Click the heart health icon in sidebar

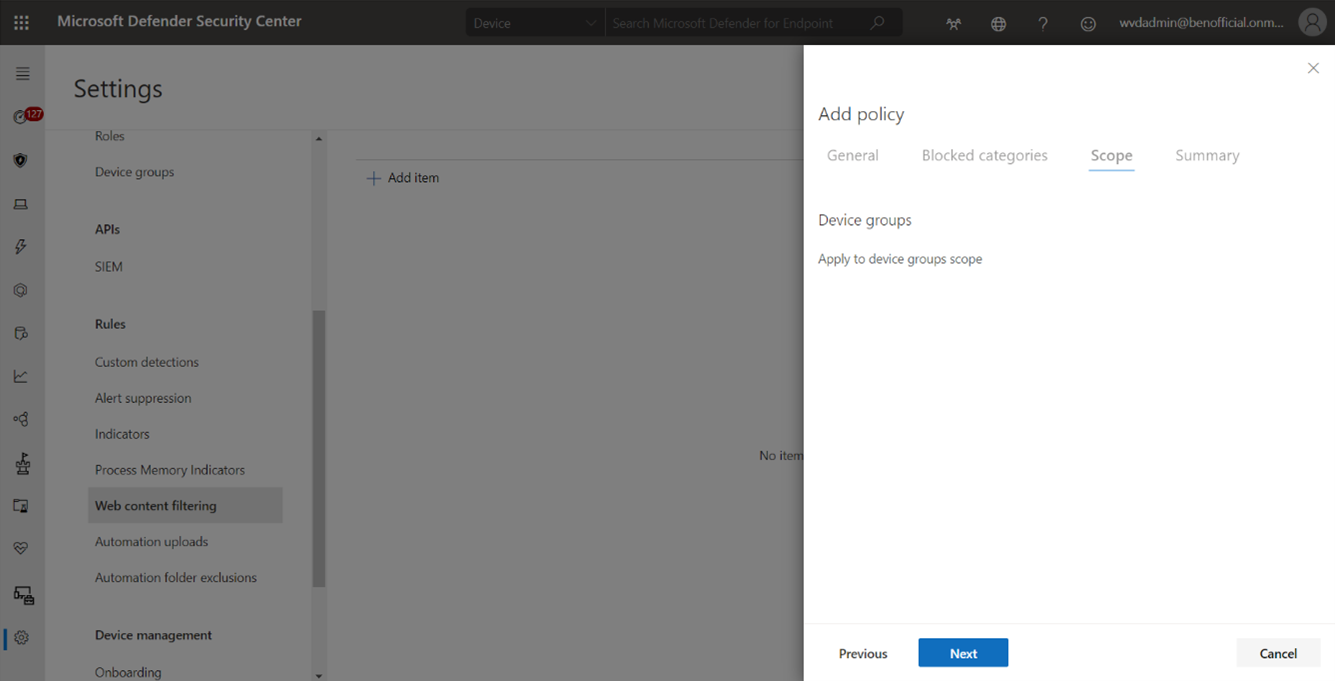21,548
